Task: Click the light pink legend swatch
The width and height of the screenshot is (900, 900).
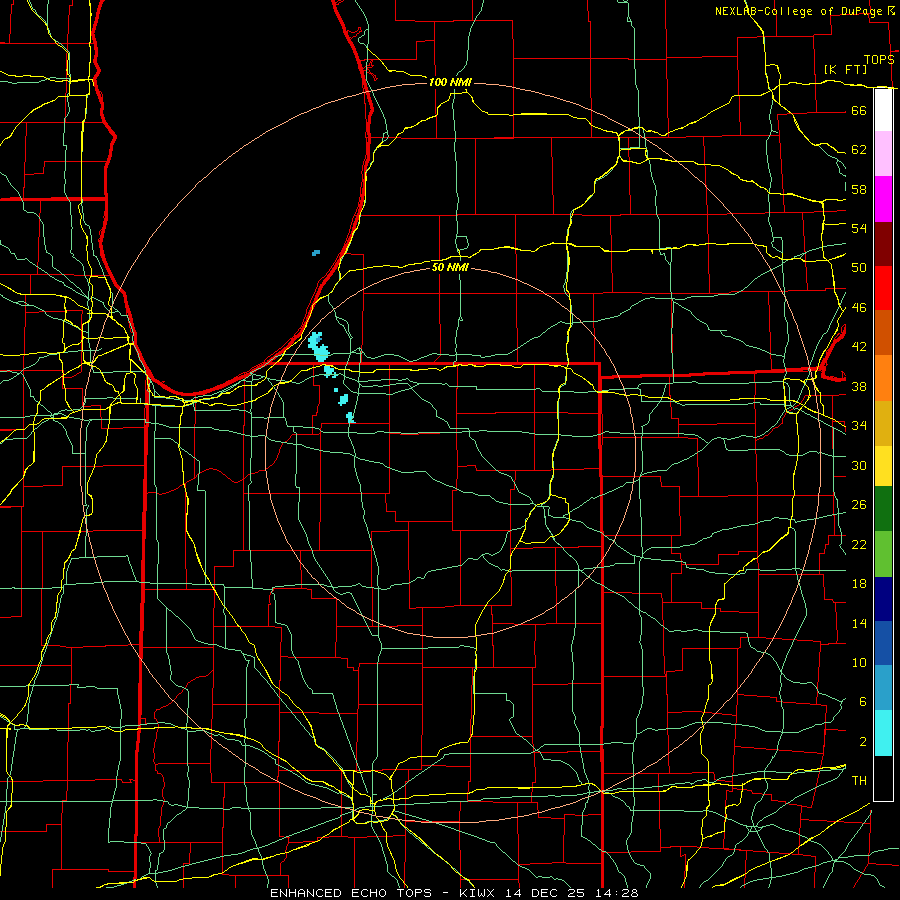Action: (x=883, y=153)
